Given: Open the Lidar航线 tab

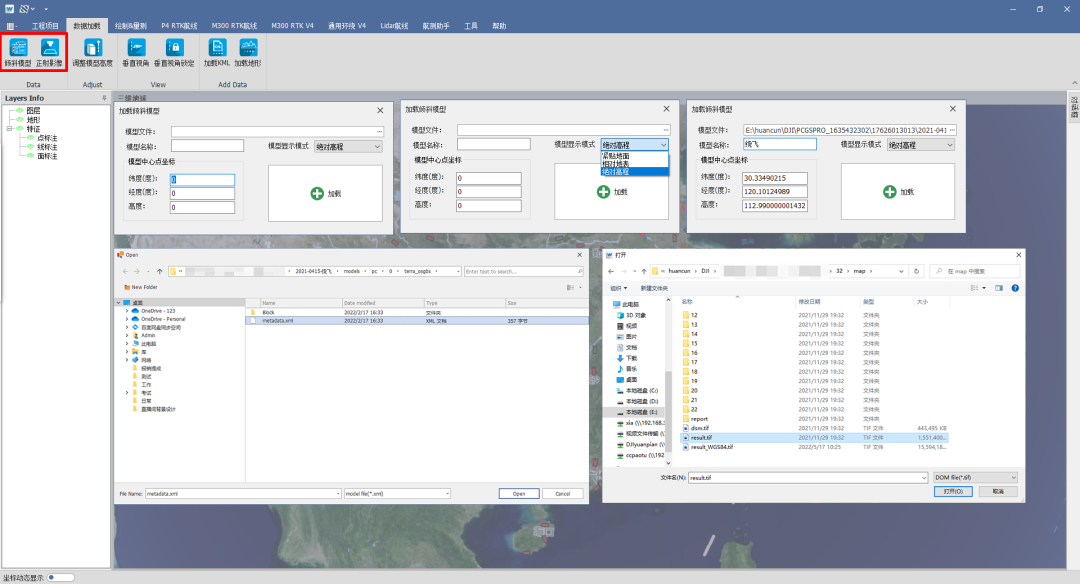Looking at the screenshot, I should pyautogui.click(x=394, y=26).
